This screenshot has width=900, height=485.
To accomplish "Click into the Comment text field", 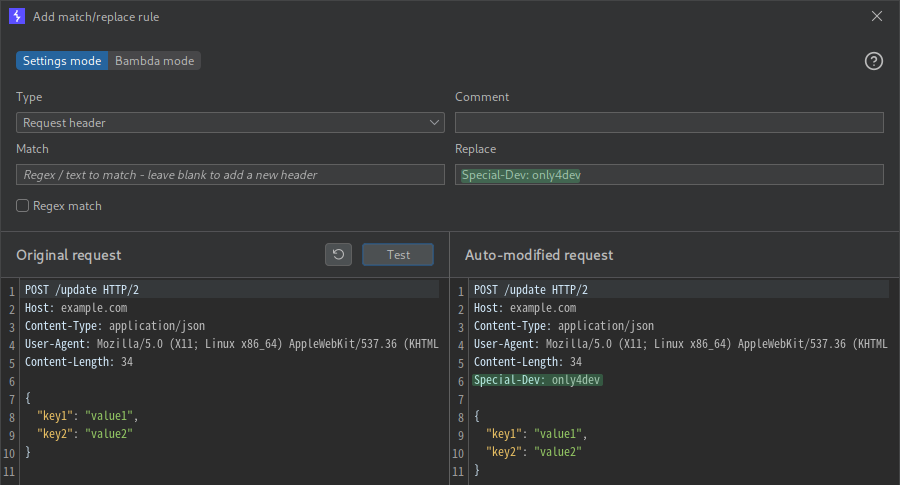I will tap(669, 123).
